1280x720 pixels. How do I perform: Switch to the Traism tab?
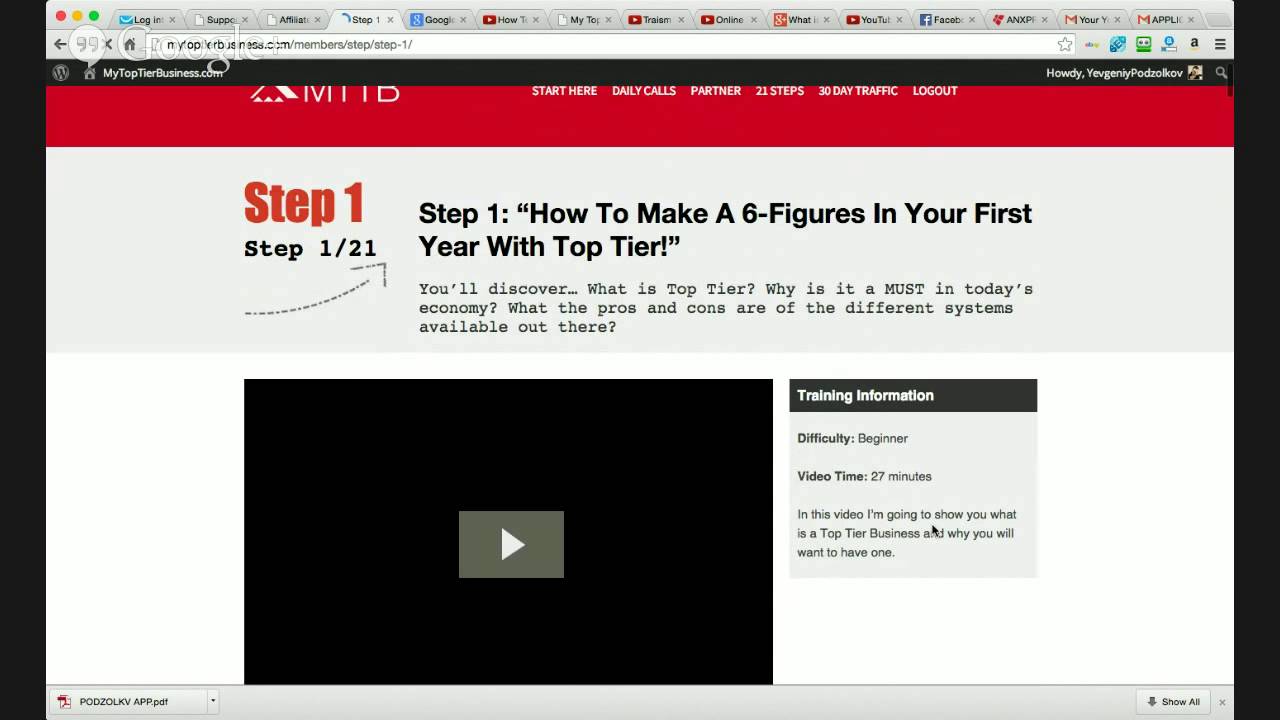(656, 19)
